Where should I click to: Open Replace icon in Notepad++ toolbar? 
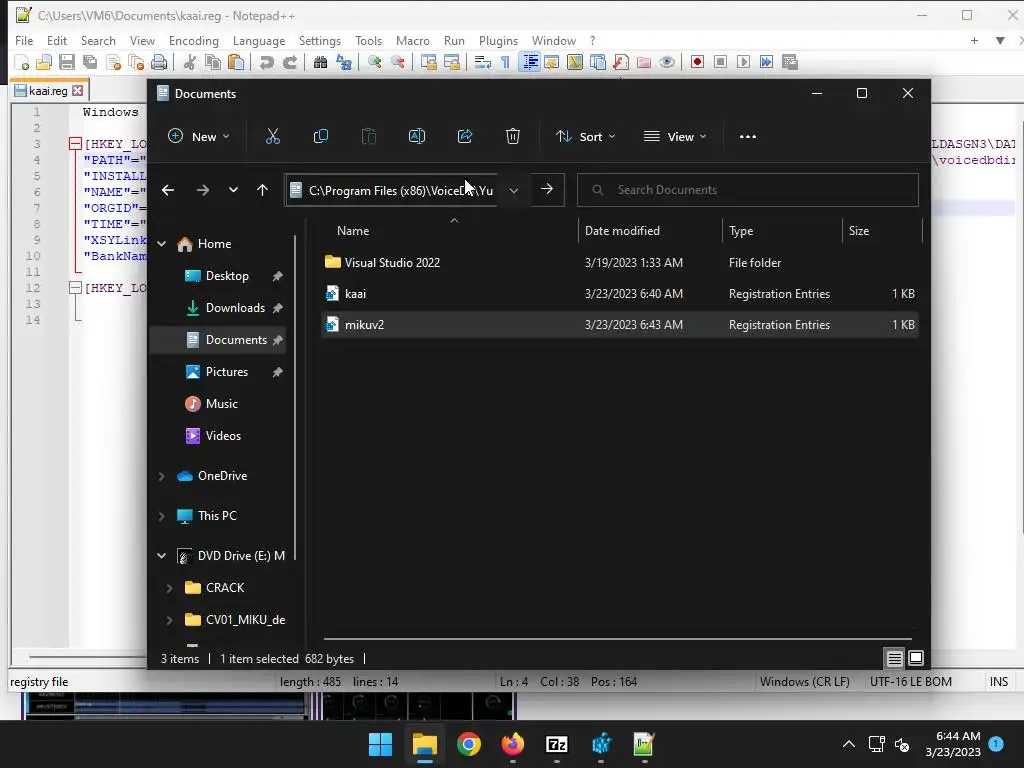(x=344, y=62)
